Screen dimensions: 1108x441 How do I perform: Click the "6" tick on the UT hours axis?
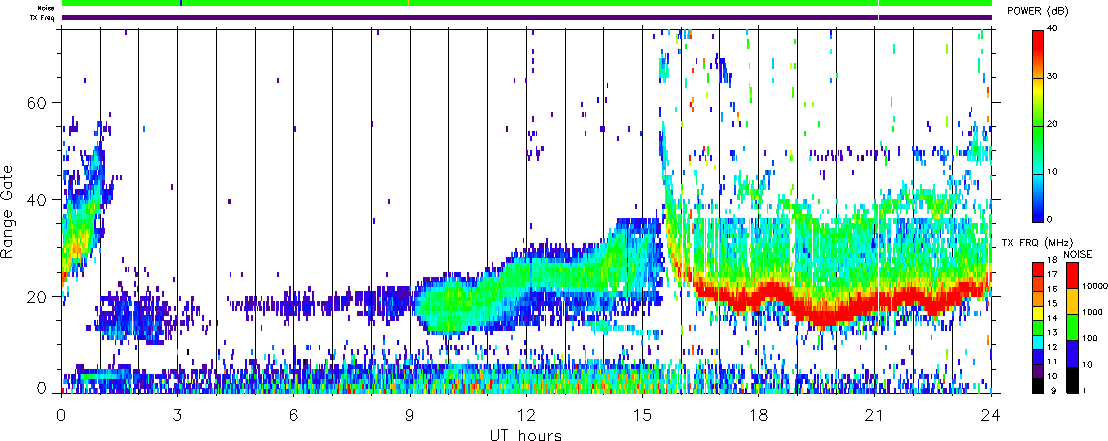[x=293, y=414]
